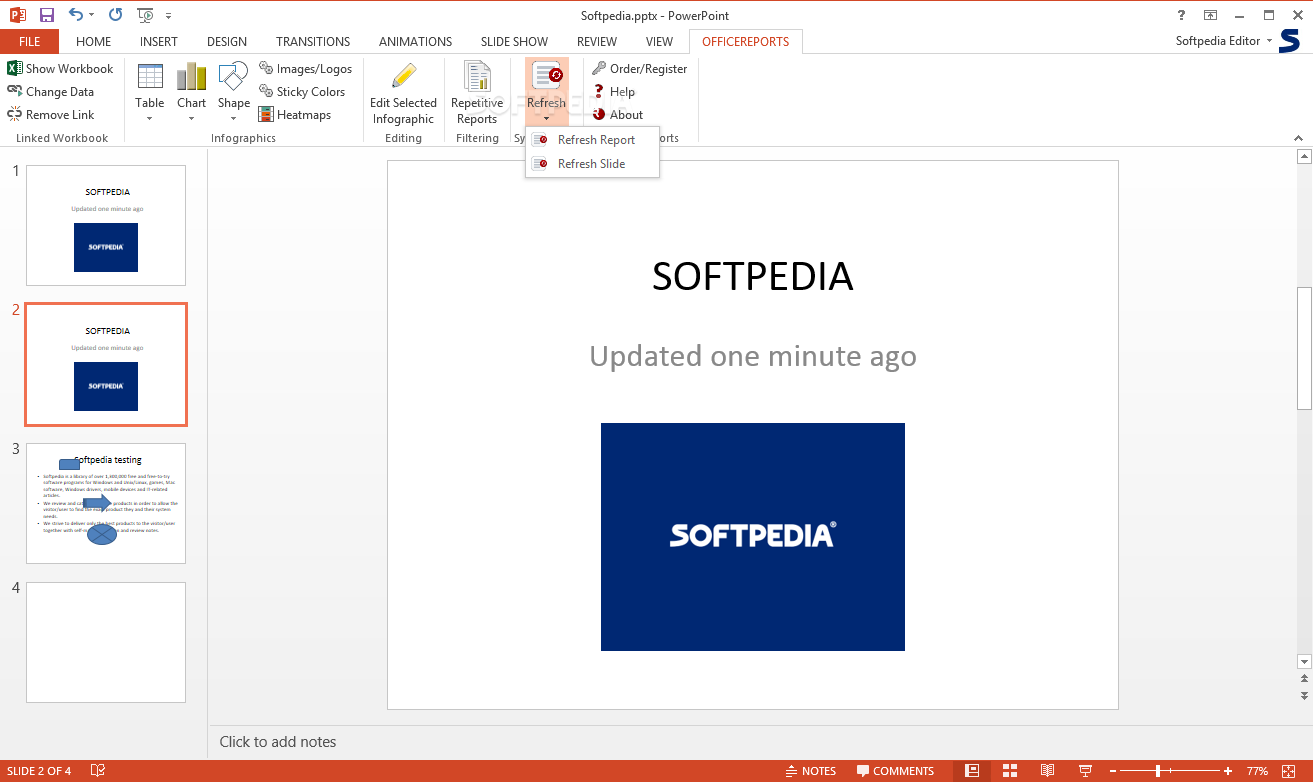Open Order/Register key option
Viewport: 1313px width, 782px height.
639,69
